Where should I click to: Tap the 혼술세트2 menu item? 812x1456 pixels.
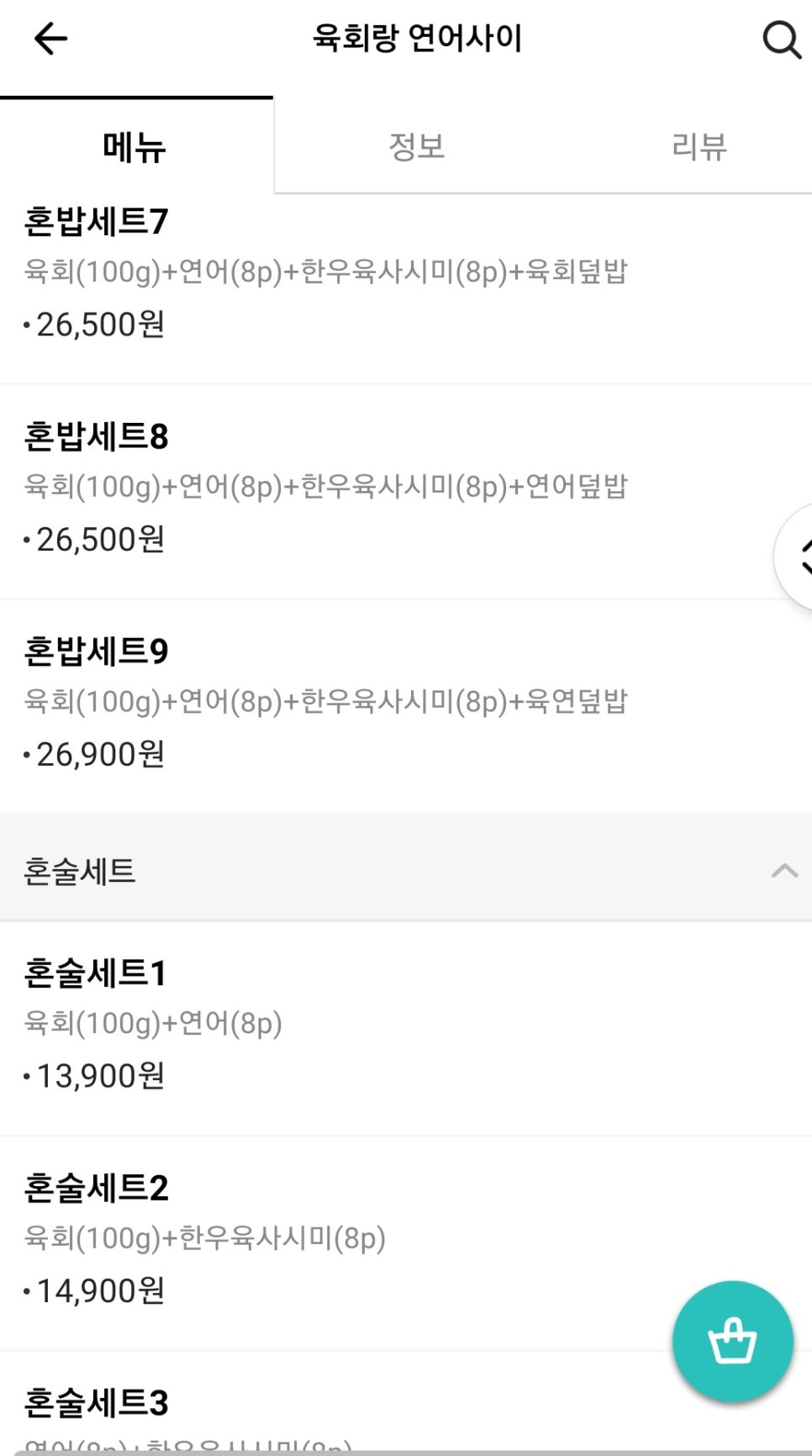click(x=96, y=1188)
